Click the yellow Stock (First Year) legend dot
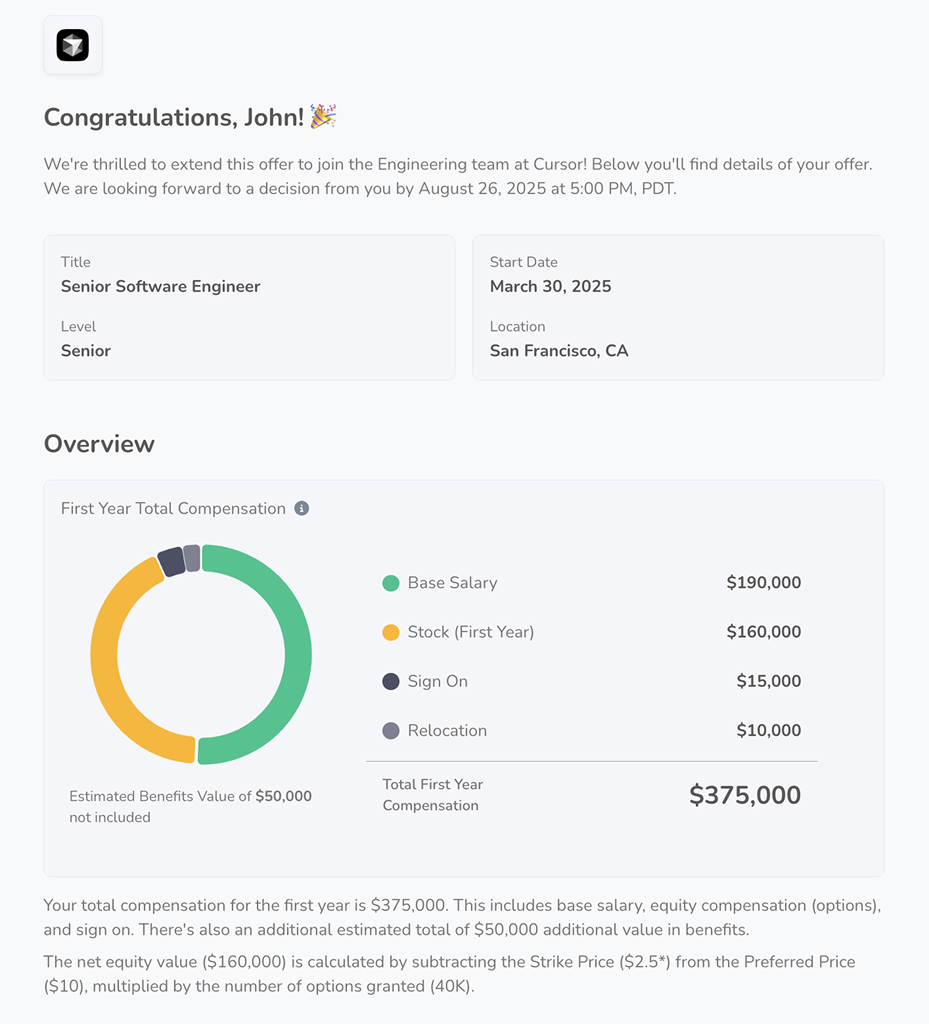This screenshot has width=929, height=1024. click(x=390, y=632)
